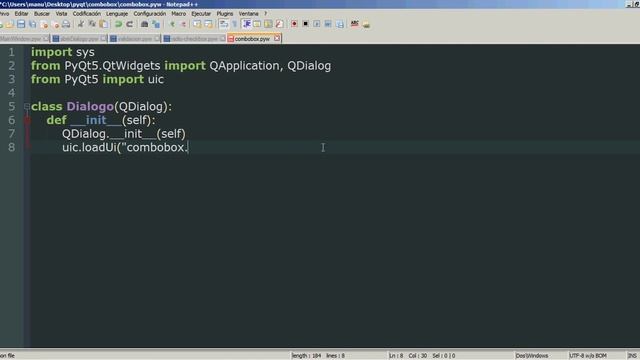Zoom in with the toolbar icon
Image resolution: width=640 pixels, height=360 pixels.
click(172, 24)
